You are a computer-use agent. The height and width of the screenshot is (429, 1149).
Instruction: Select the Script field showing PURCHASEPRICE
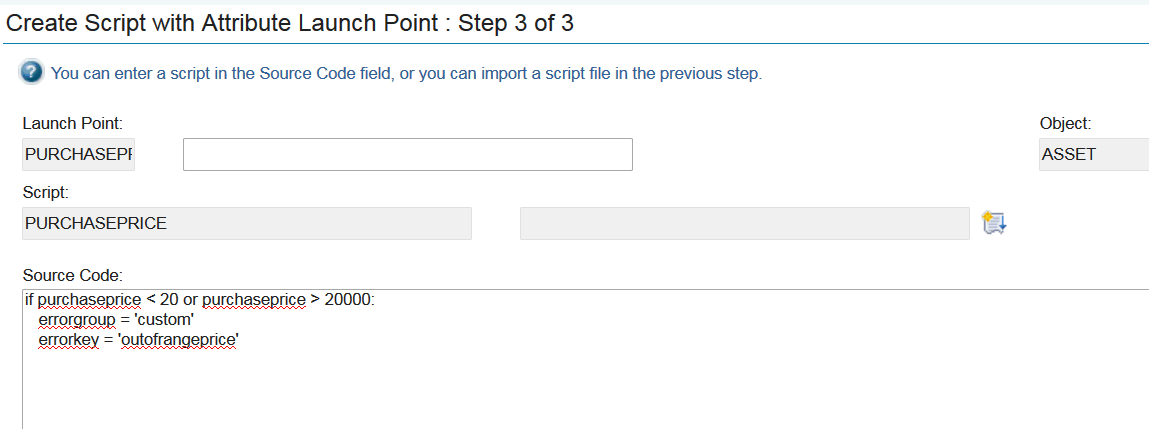[x=246, y=224]
